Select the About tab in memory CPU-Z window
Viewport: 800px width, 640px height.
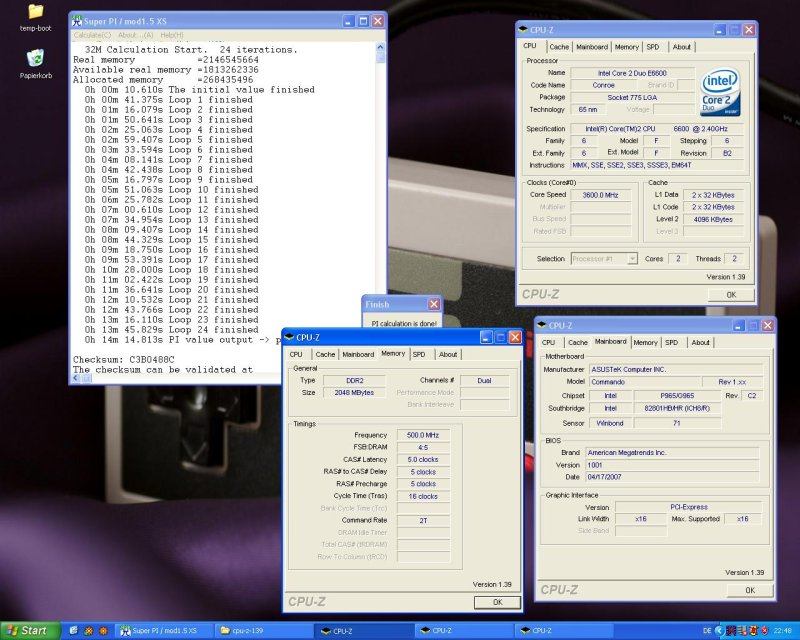tap(447, 354)
